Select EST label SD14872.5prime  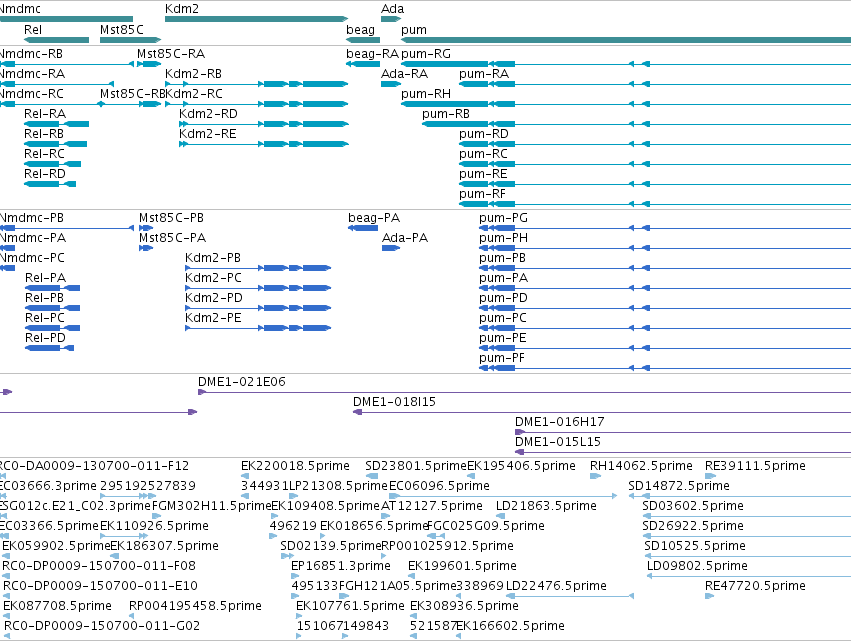[679, 486]
